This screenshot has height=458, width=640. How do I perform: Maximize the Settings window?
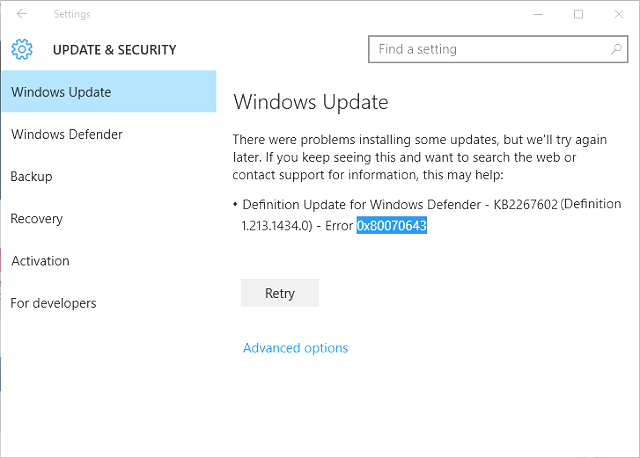pyautogui.click(x=578, y=14)
